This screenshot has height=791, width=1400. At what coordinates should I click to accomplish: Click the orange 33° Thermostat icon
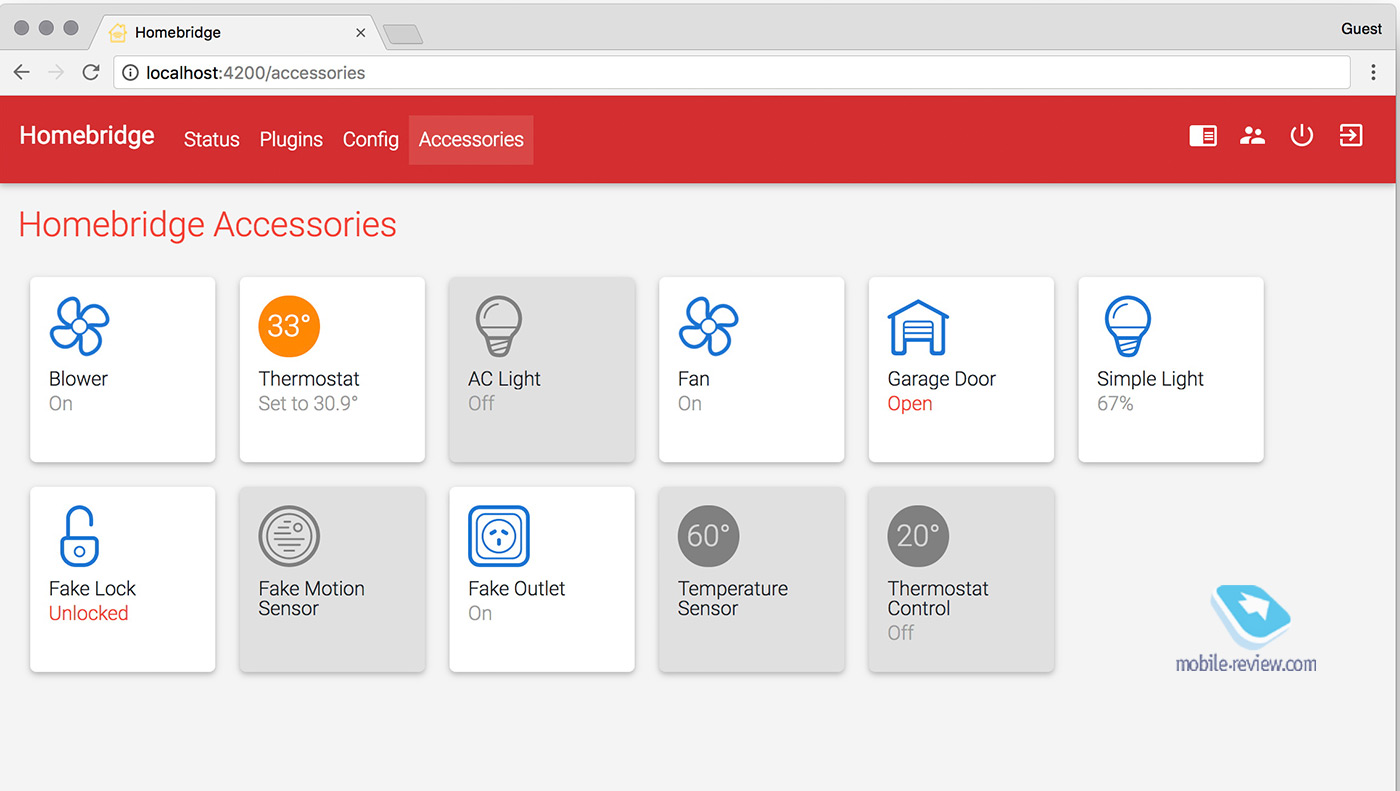click(x=289, y=326)
